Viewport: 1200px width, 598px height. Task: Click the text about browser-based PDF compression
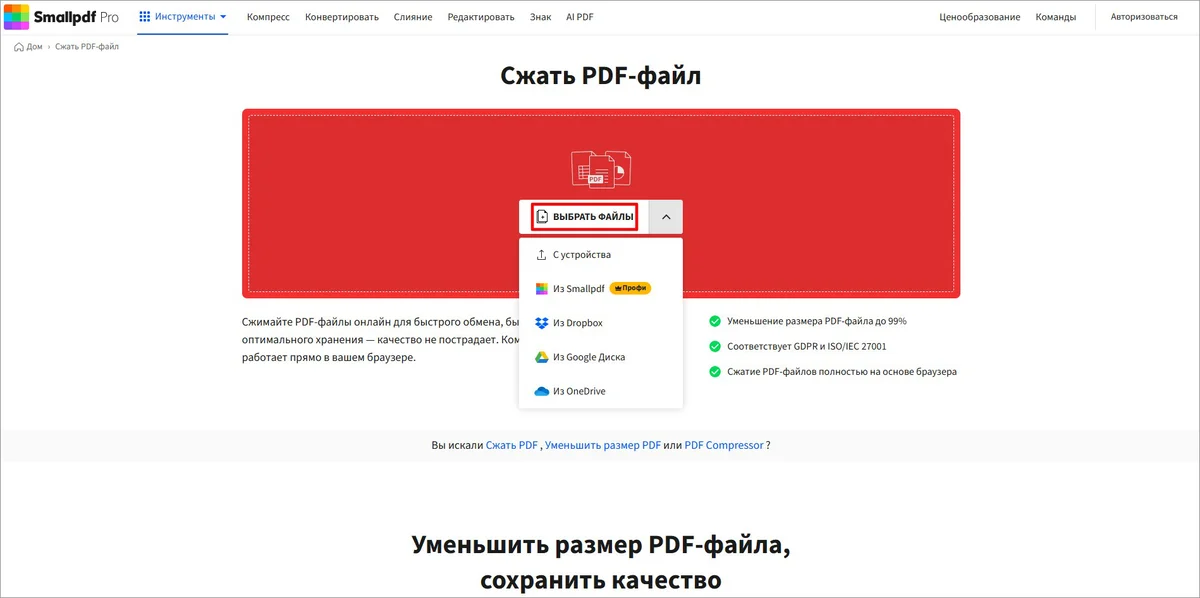pyautogui.click(x=842, y=372)
